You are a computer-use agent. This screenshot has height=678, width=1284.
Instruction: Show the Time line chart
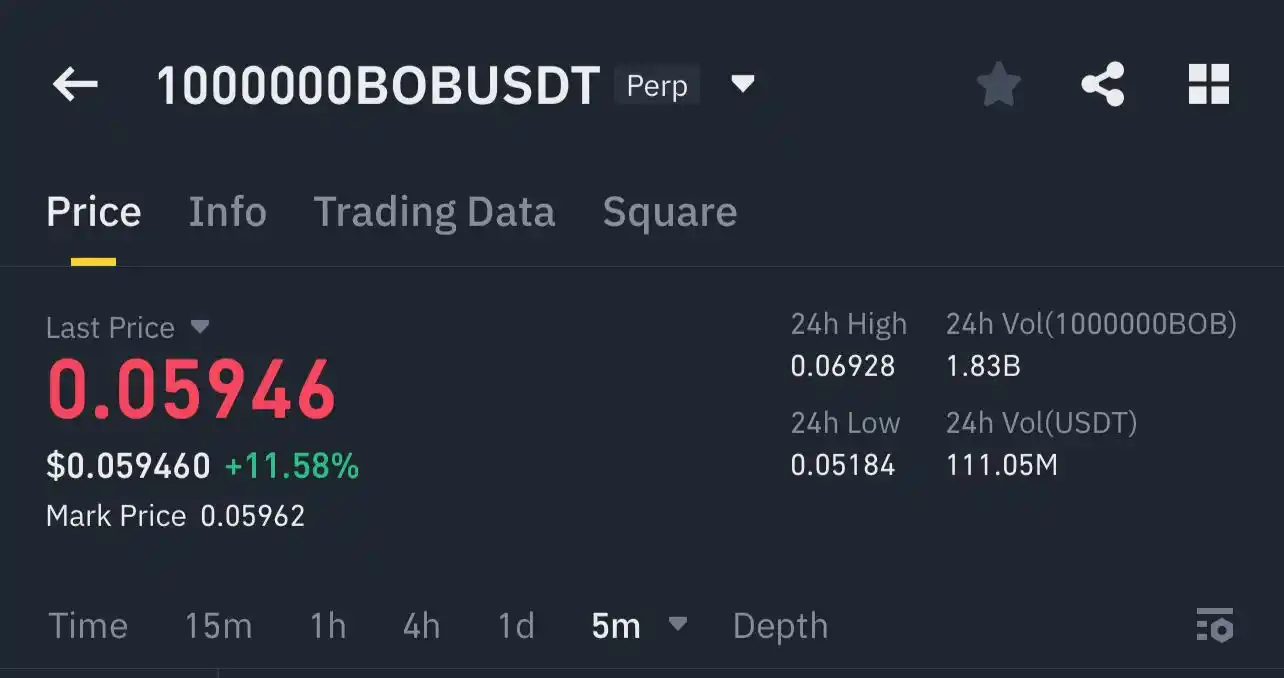88,626
